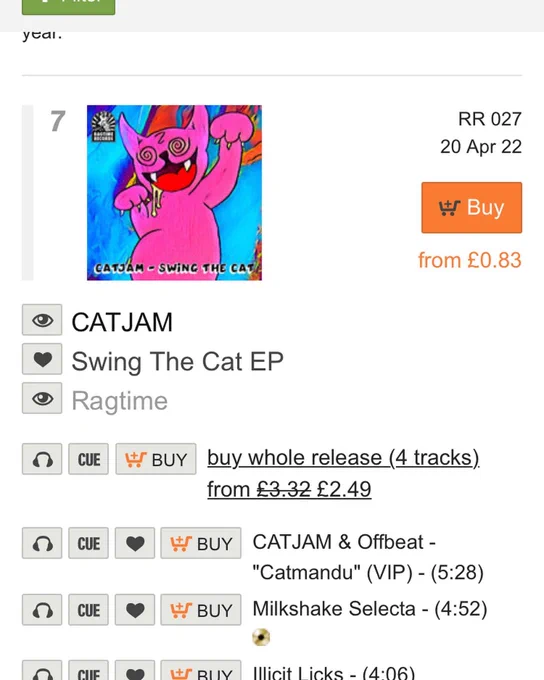Follow artist CATJAM via eye icon
This screenshot has width=544, height=680.
[42, 320]
